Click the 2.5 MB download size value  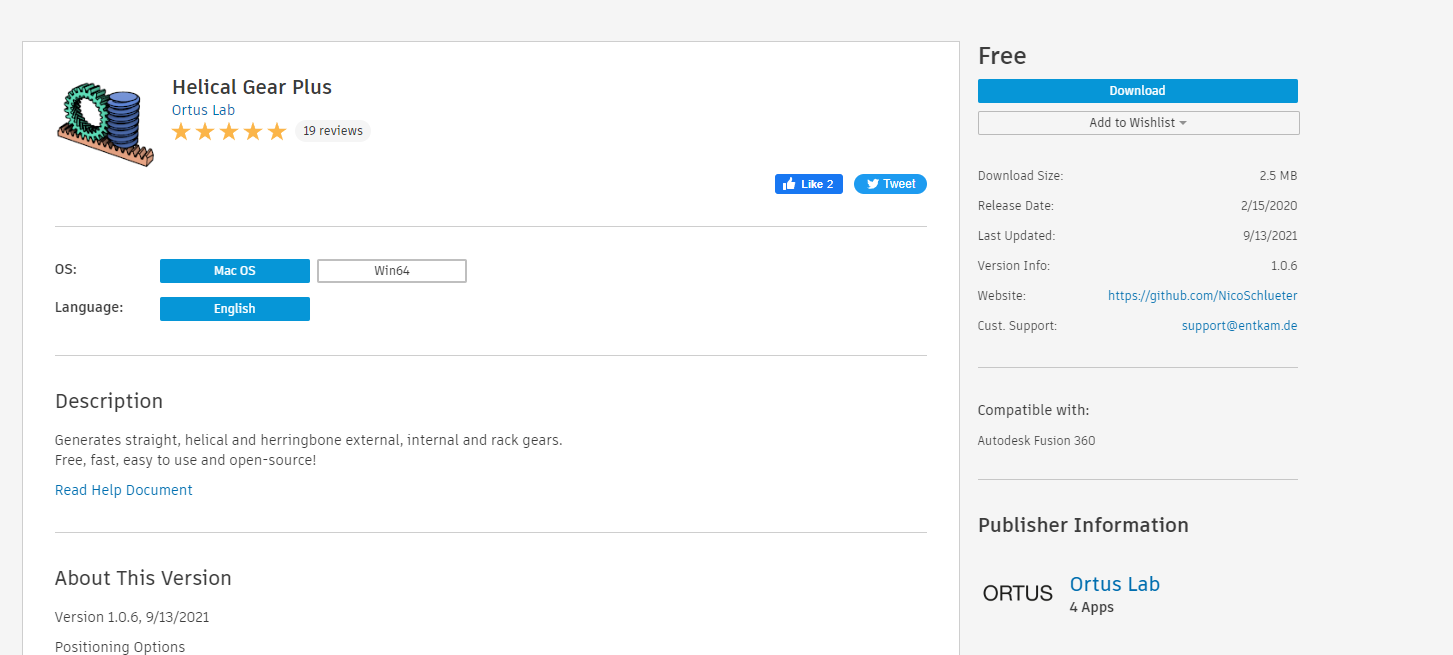[1278, 176]
